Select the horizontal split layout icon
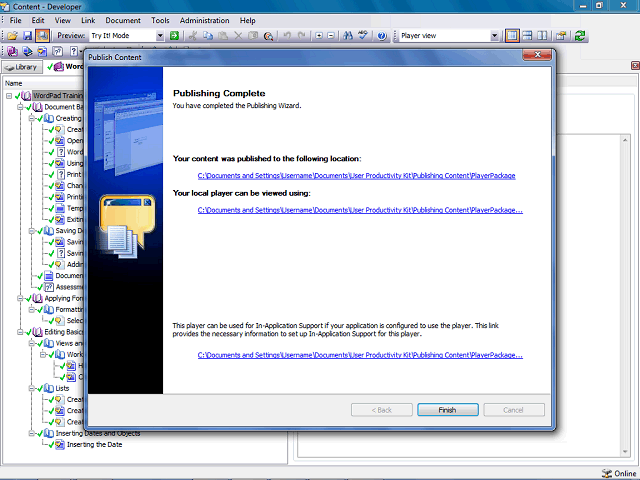This screenshot has height=480, width=640. coord(527,36)
